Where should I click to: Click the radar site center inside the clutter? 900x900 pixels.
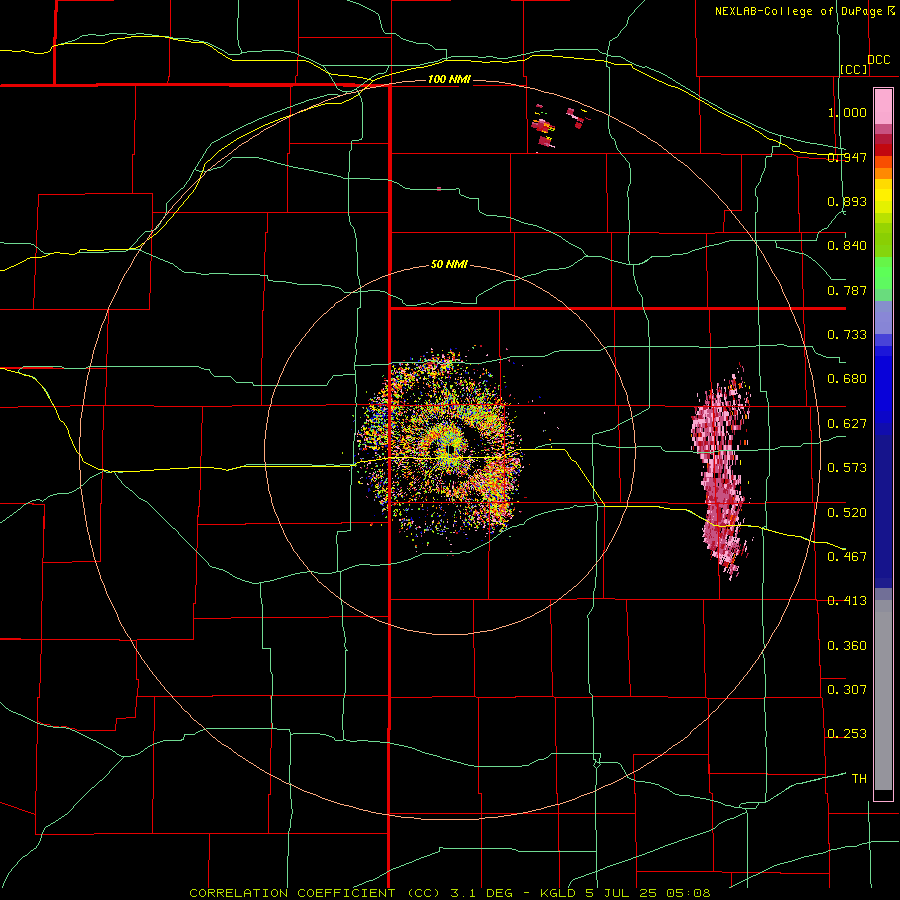pos(450,449)
